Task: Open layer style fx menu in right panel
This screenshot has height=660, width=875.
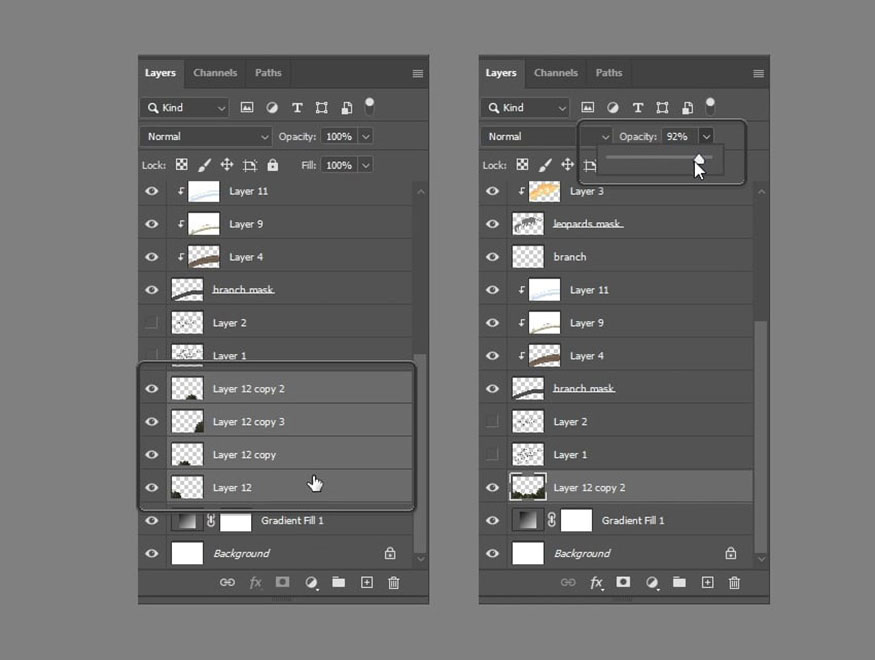Action: tap(597, 583)
